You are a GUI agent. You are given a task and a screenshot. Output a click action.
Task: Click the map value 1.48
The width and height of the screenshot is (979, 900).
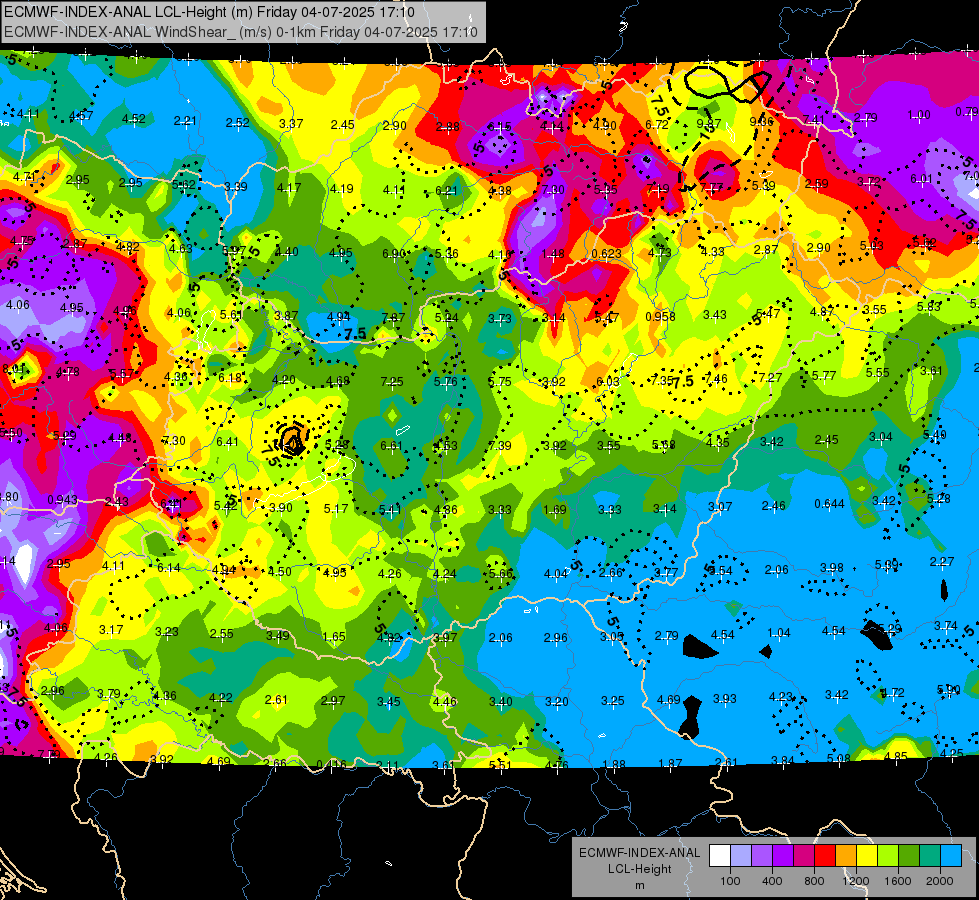(x=553, y=254)
